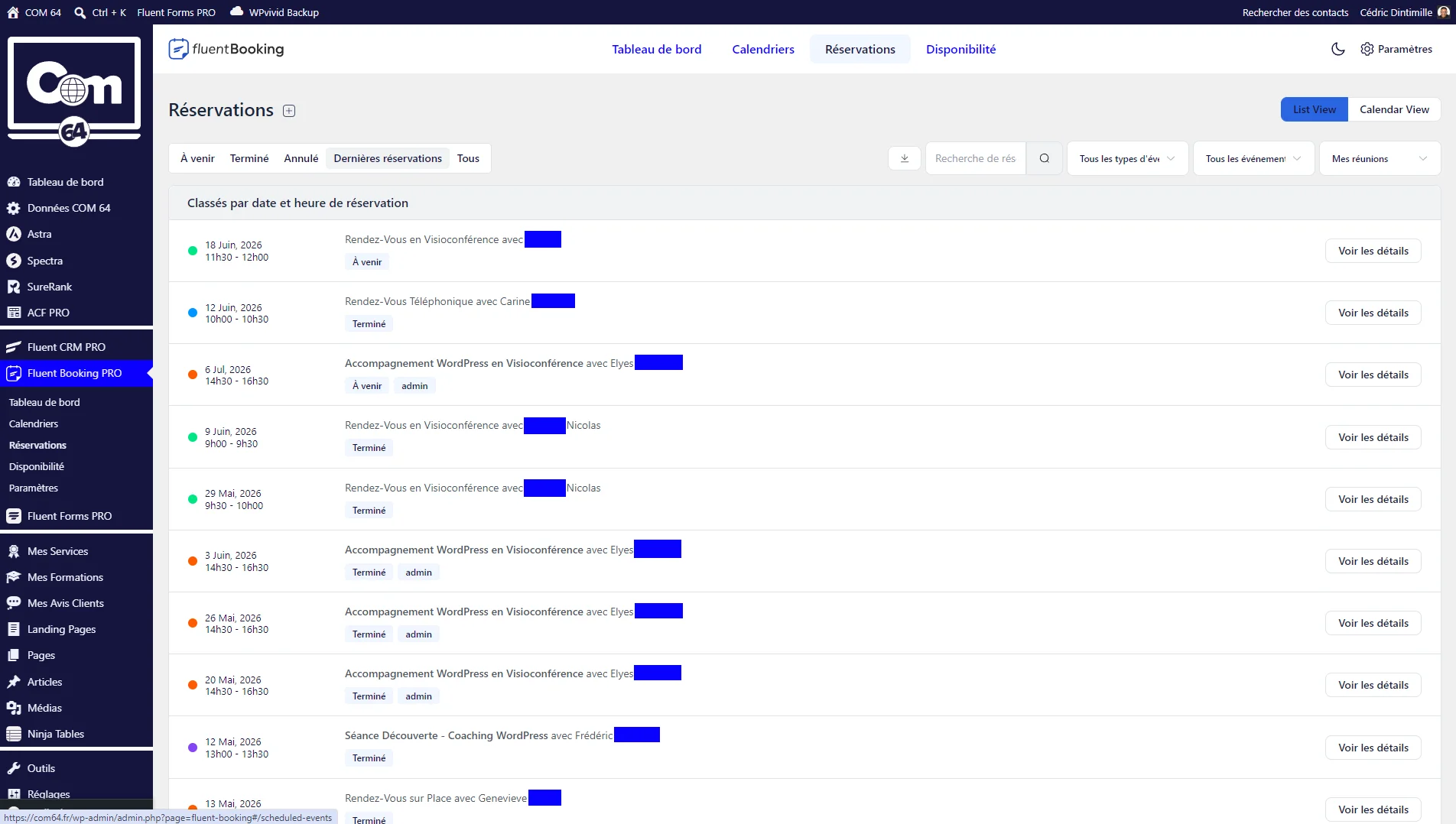Click in the Recherche de réservation field

[x=975, y=158]
